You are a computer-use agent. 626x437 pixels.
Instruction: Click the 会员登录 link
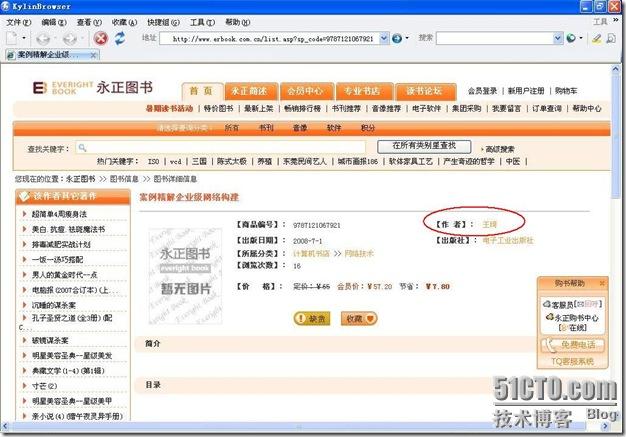click(x=482, y=91)
